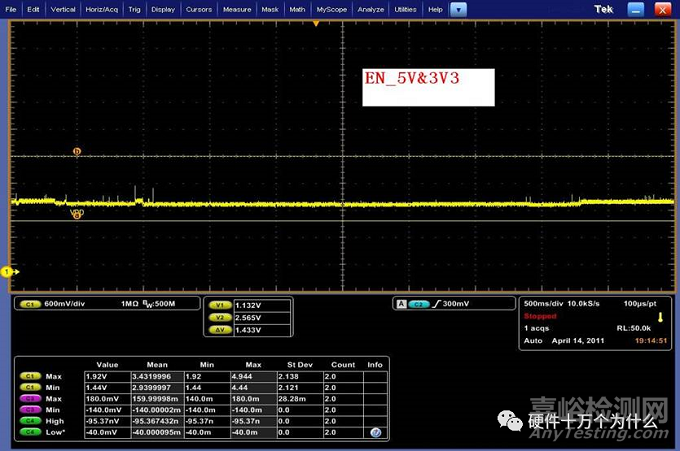Click the C1 Max measurement row badge
Viewport: 680px width, 451px height.
(31, 376)
